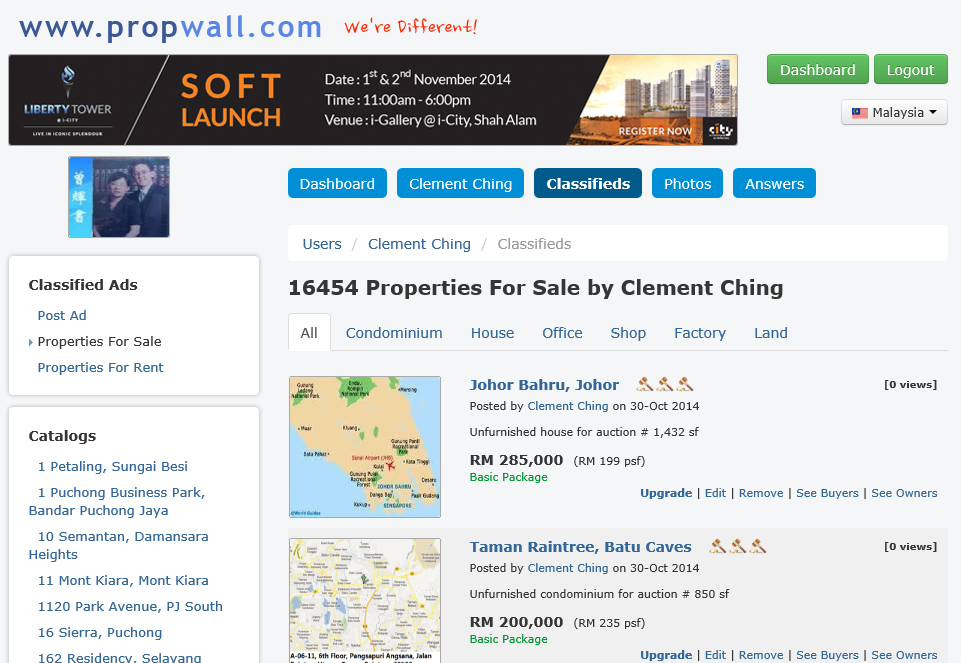Switch to the Land tab

(x=771, y=333)
